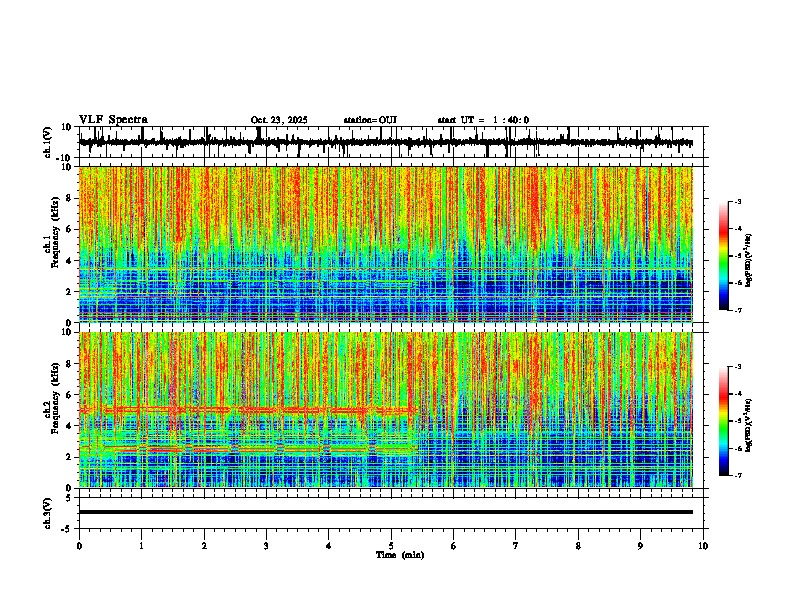Click the "station=OUI" header label
Image resolution: width=792 pixels, height=612 pixels.
370,120
